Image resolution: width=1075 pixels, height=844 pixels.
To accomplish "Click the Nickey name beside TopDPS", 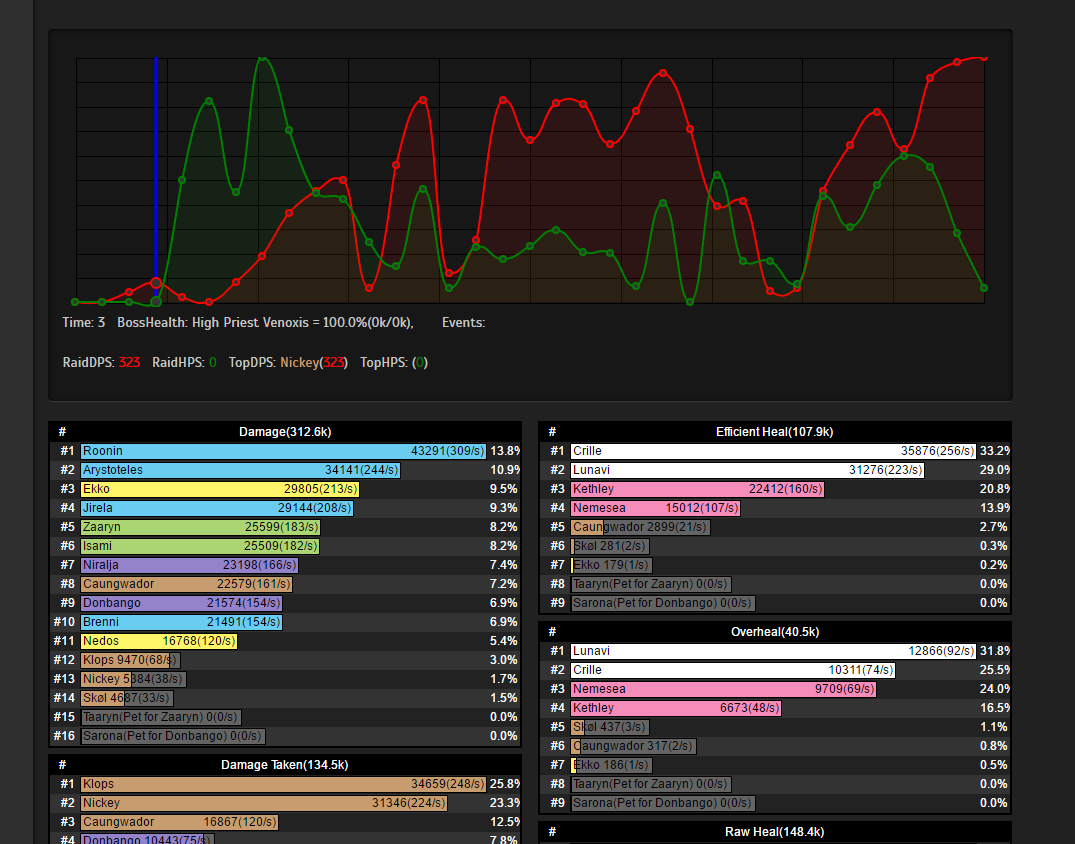I will click(x=299, y=363).
